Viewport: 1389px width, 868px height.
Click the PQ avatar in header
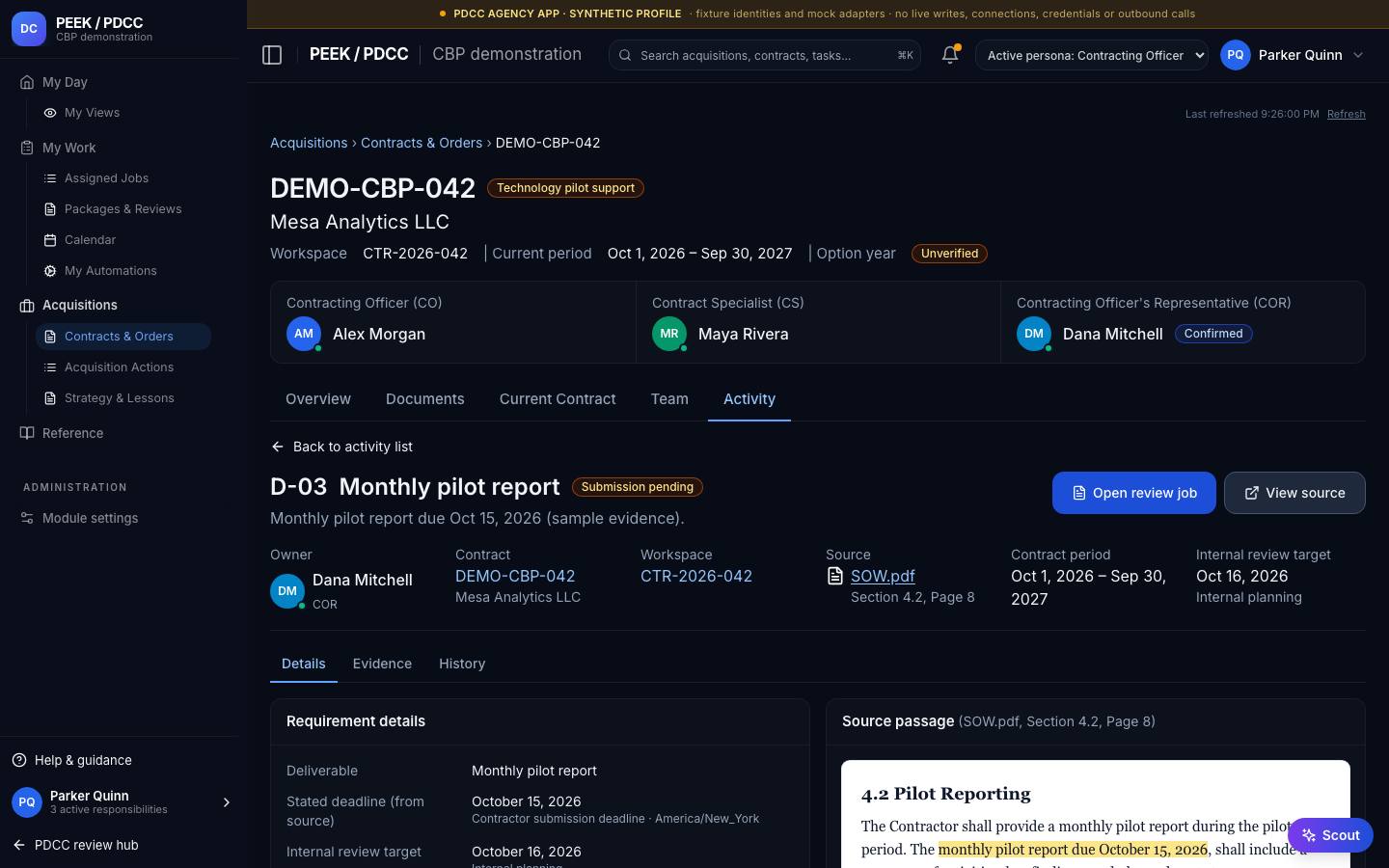point(1236,55)
